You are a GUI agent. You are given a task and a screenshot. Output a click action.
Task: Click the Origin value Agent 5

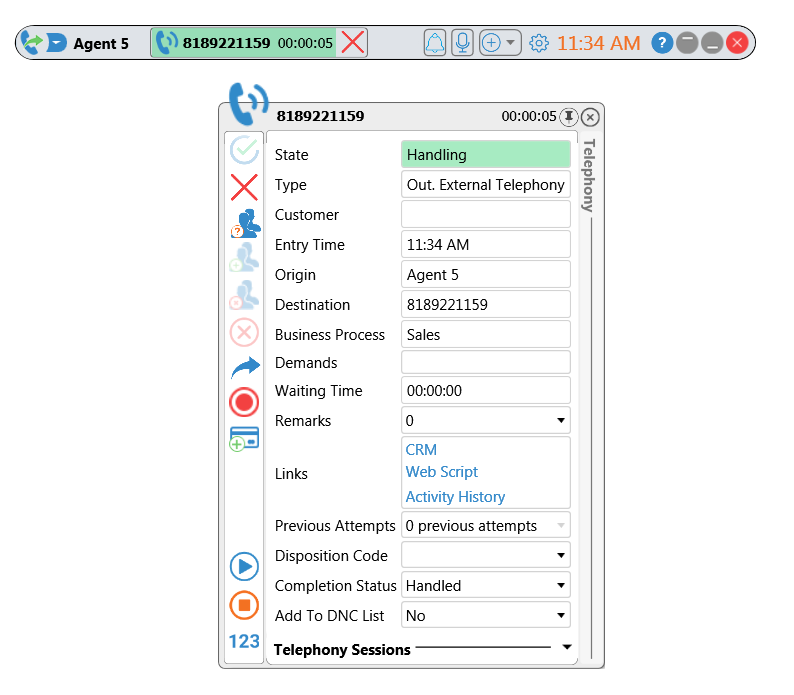(486, 274)
